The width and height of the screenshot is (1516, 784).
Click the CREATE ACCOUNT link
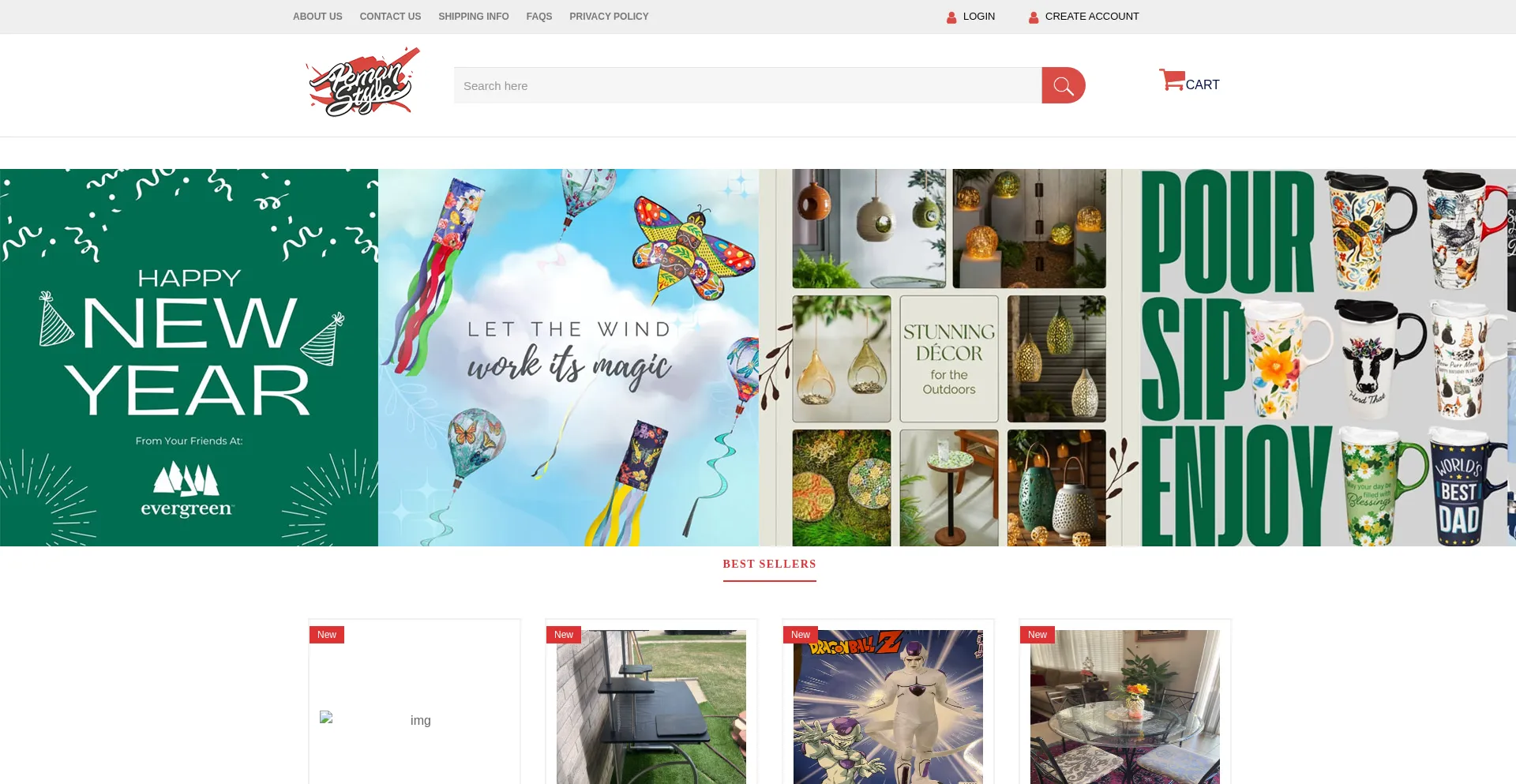pyautogui.click(x=1092, y=17)
